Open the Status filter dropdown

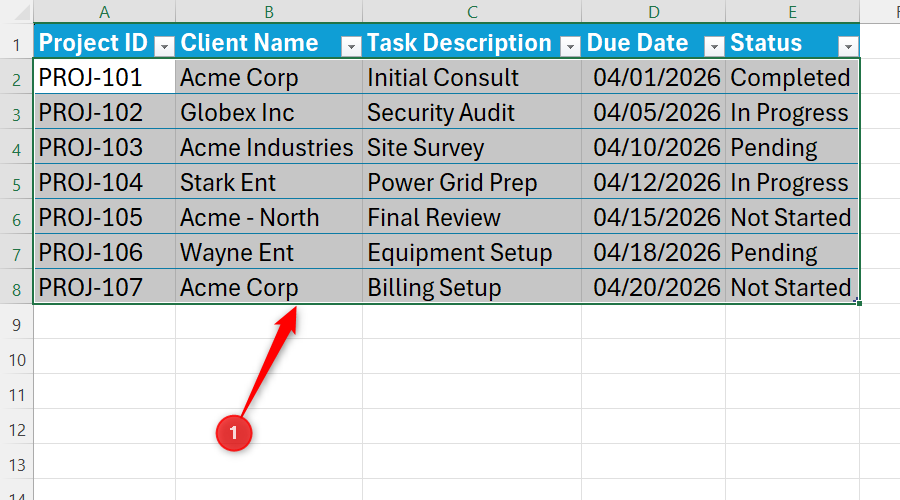tap(848, 46)
